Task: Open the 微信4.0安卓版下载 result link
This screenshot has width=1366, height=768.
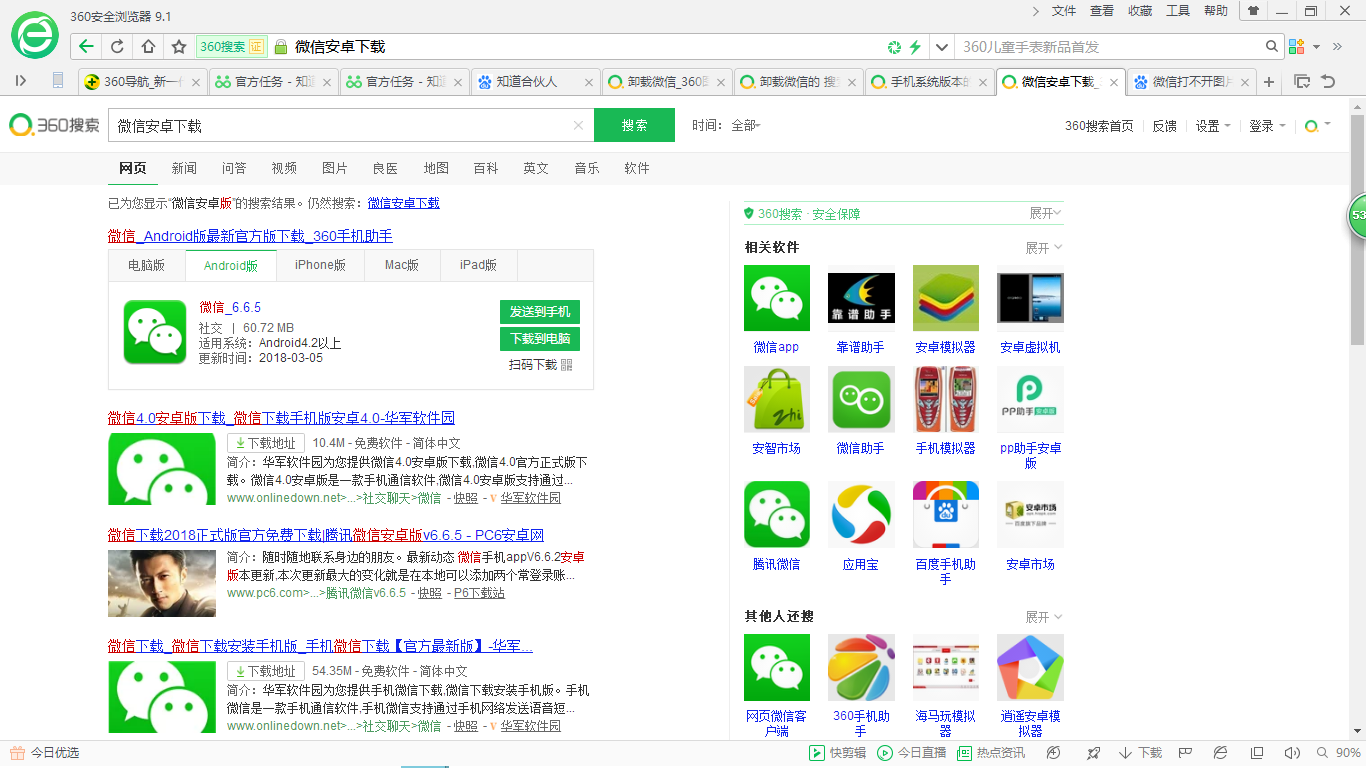Action: click(x=281, y=418)
